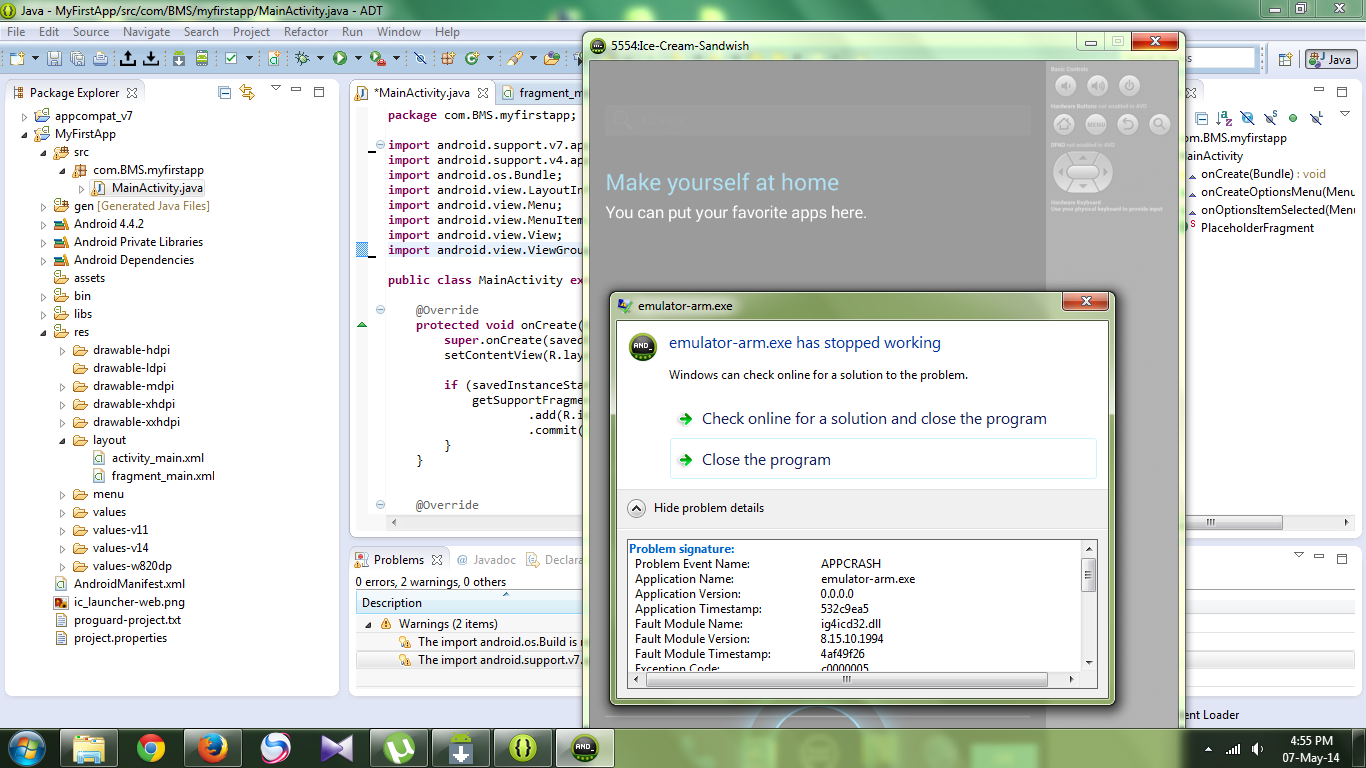1366x768 pixels.
Task: Open the Android Virtual Device Manager icon
Action: tap(202, 58)
